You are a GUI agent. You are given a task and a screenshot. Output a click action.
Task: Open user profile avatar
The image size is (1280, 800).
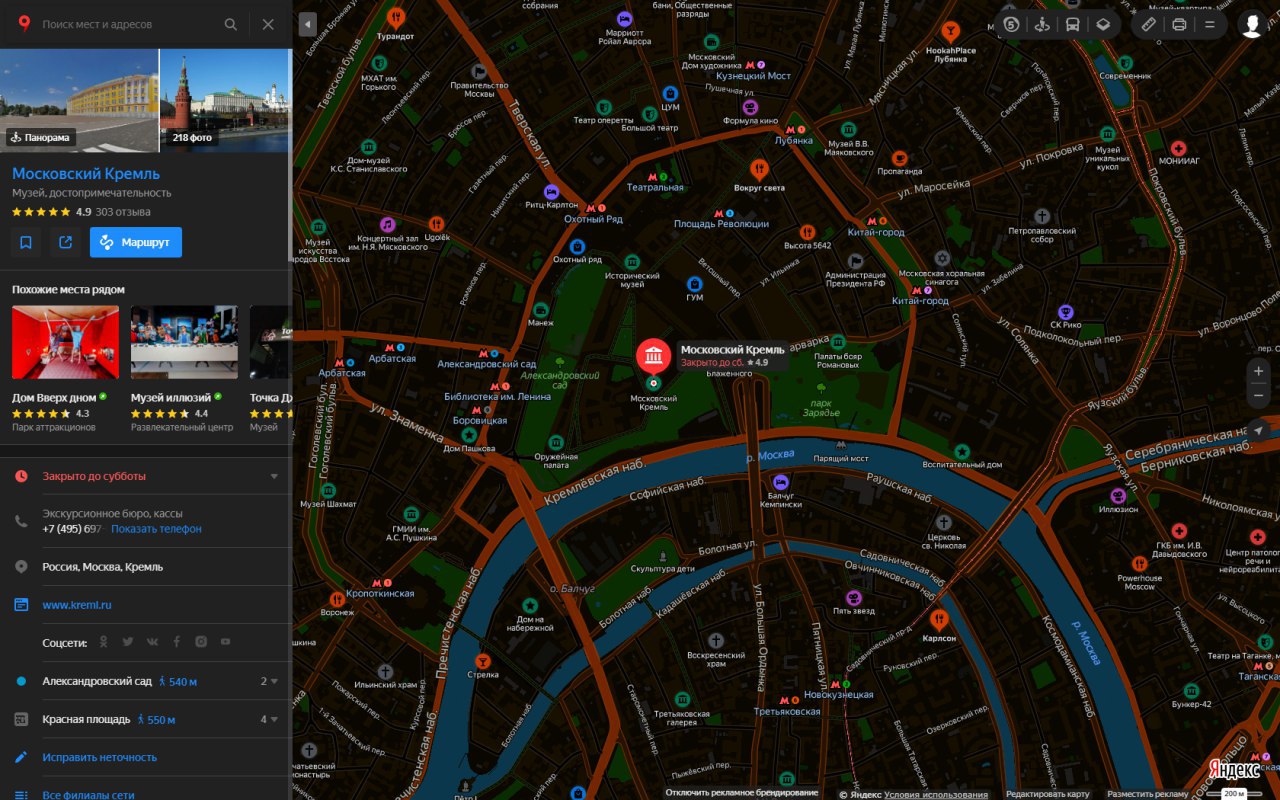click(x=1252, y=24)
